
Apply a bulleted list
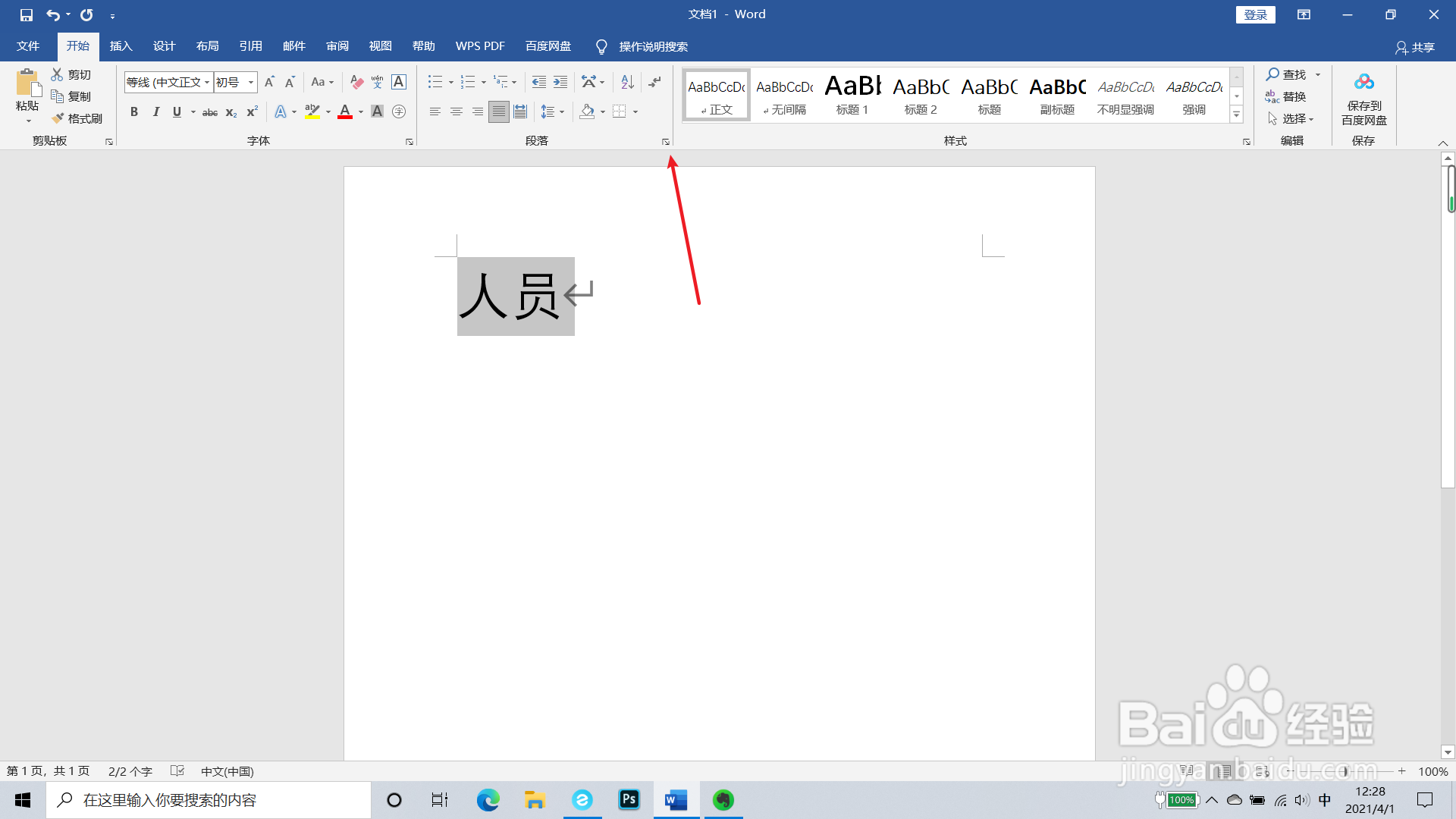tap(434, 81)
